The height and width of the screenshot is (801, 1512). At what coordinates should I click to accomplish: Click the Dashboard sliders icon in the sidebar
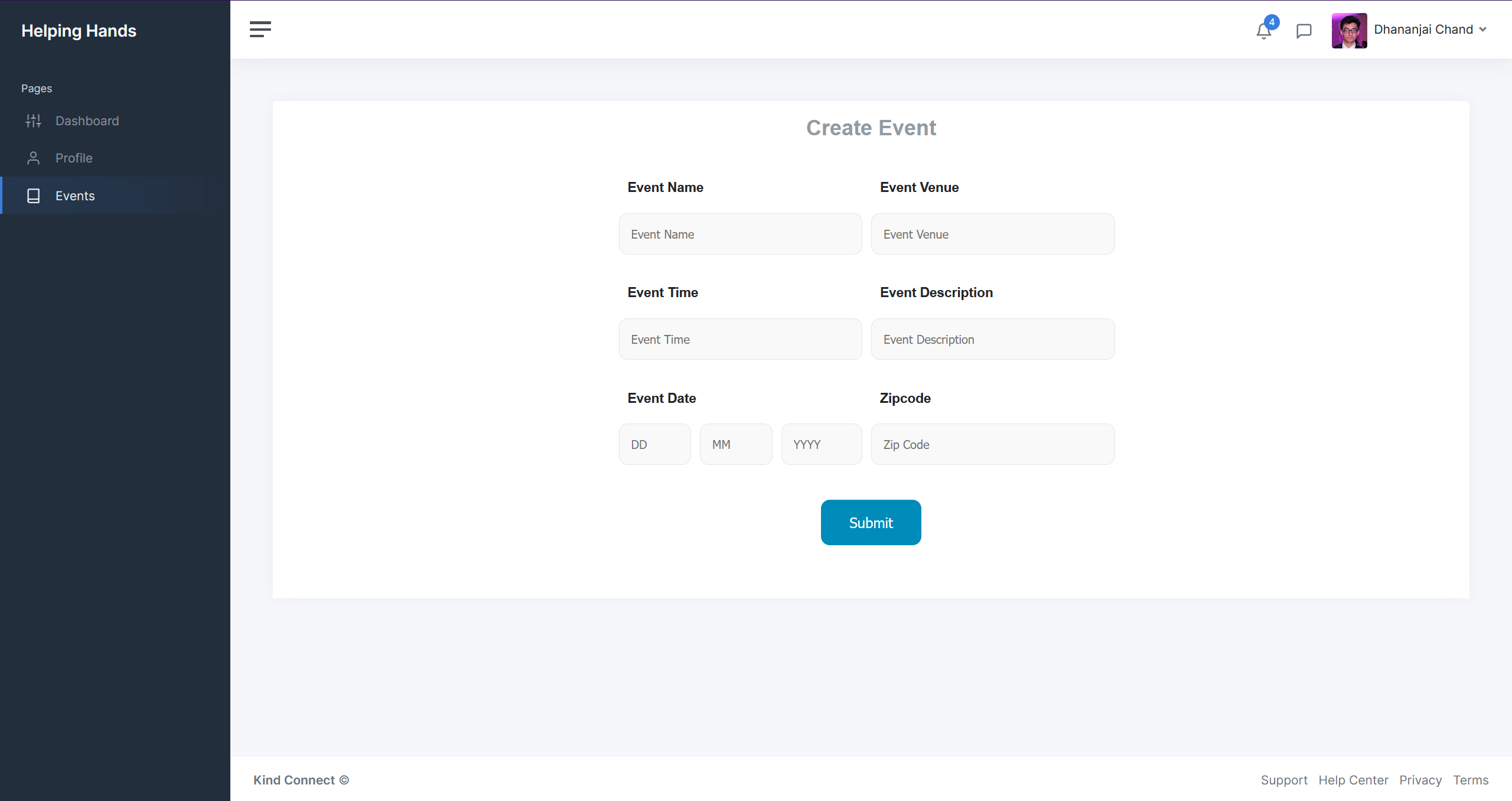(34, 121)
